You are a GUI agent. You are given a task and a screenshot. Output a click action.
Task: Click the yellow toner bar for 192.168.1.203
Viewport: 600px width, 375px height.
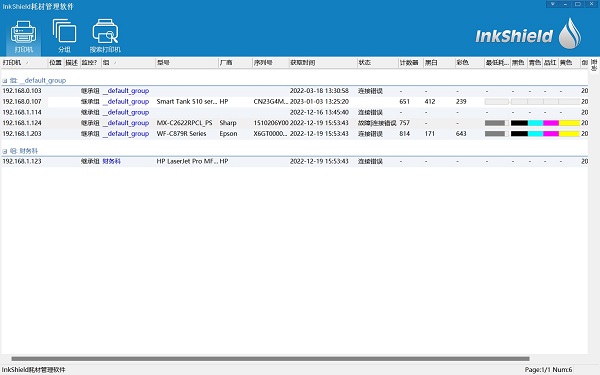coord(569,134)
